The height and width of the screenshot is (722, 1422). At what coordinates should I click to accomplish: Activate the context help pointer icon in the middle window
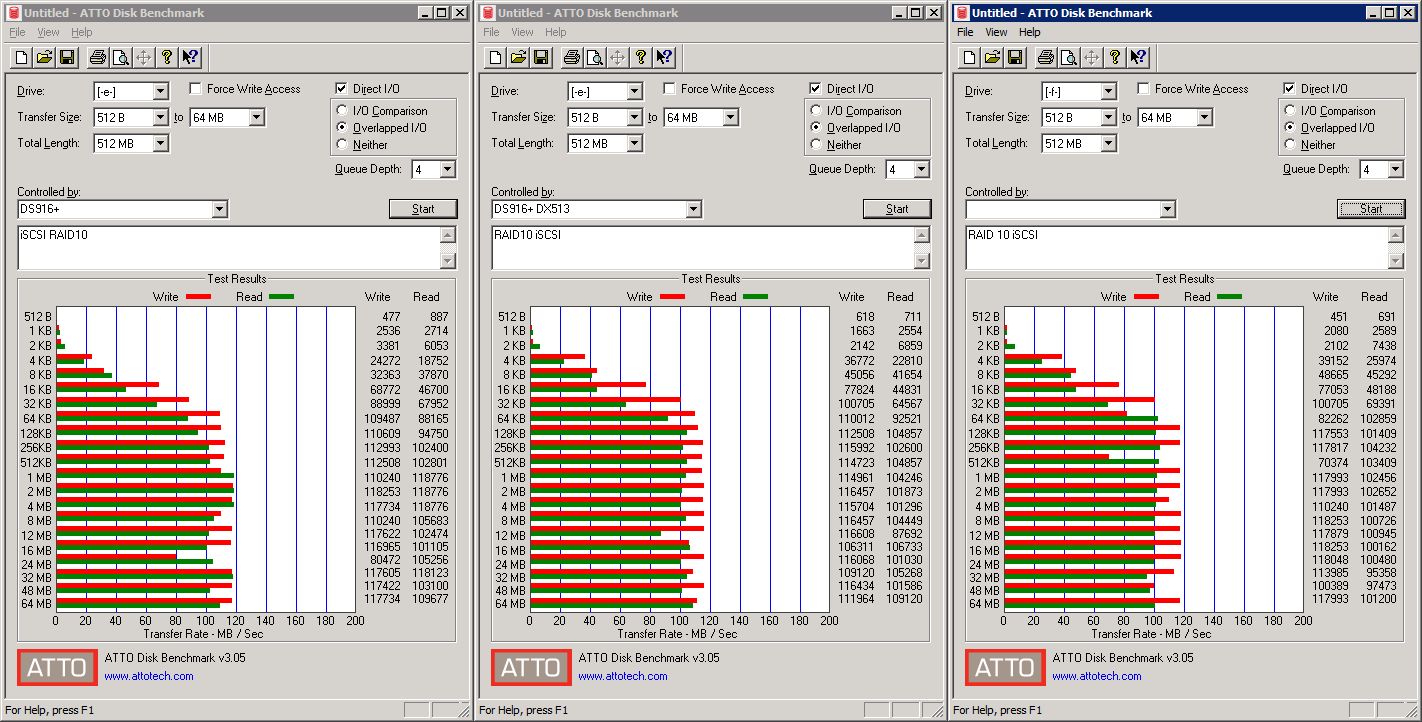pyautogui.click(x=663, y=57)
